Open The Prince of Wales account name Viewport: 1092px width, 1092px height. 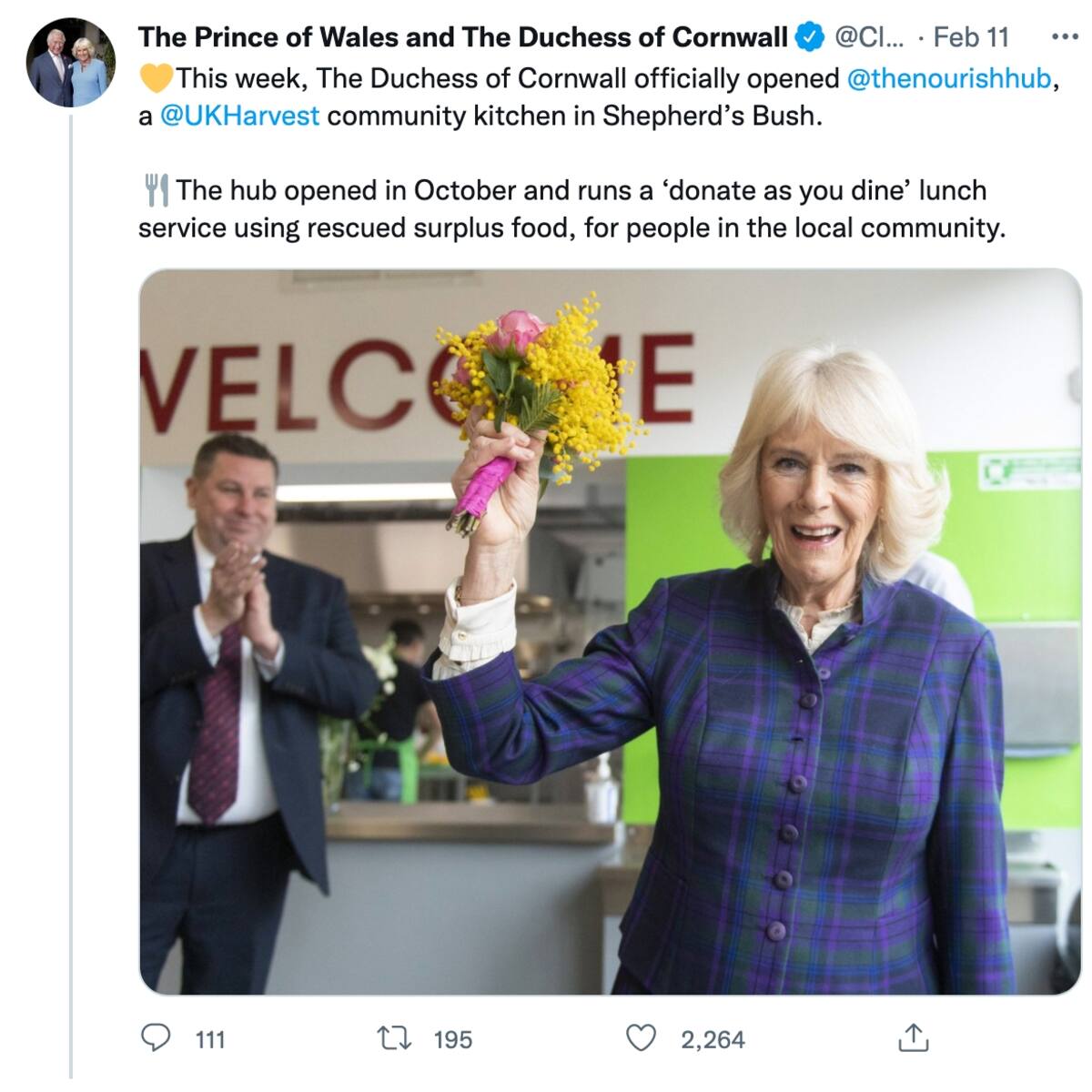[462, 37]
